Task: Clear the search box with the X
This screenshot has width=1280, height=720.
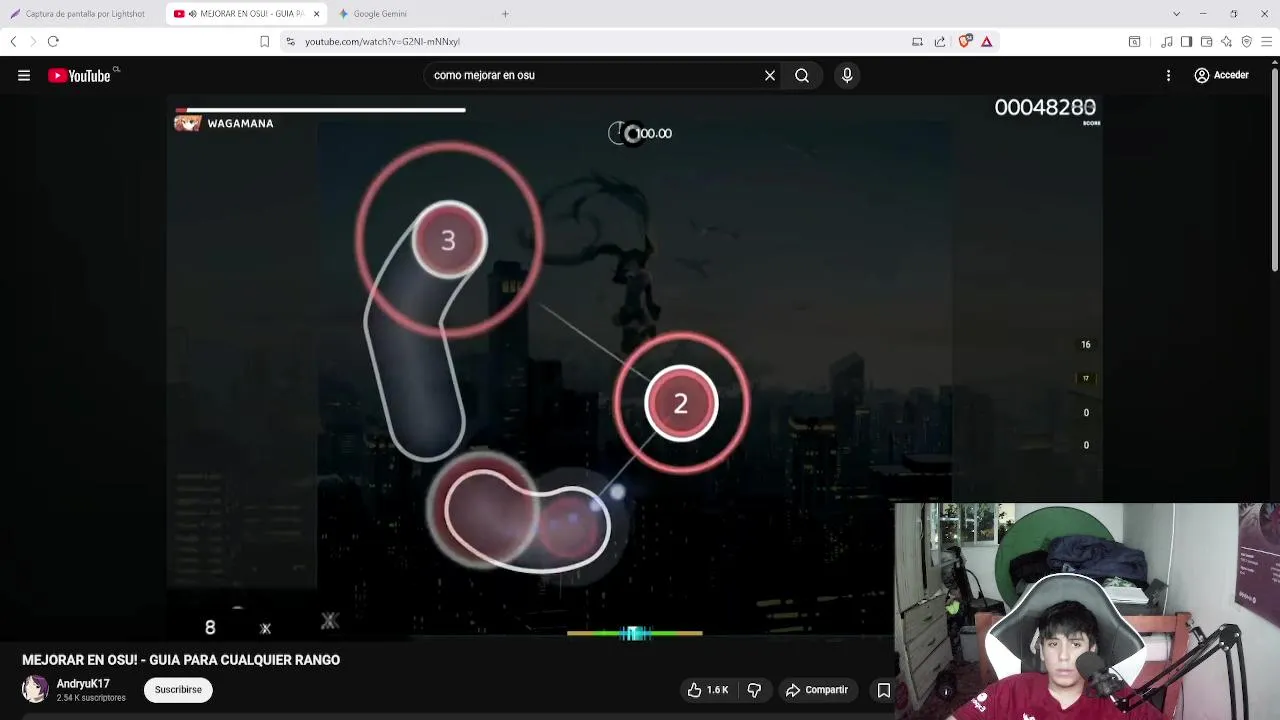Action: coord(770,75)
